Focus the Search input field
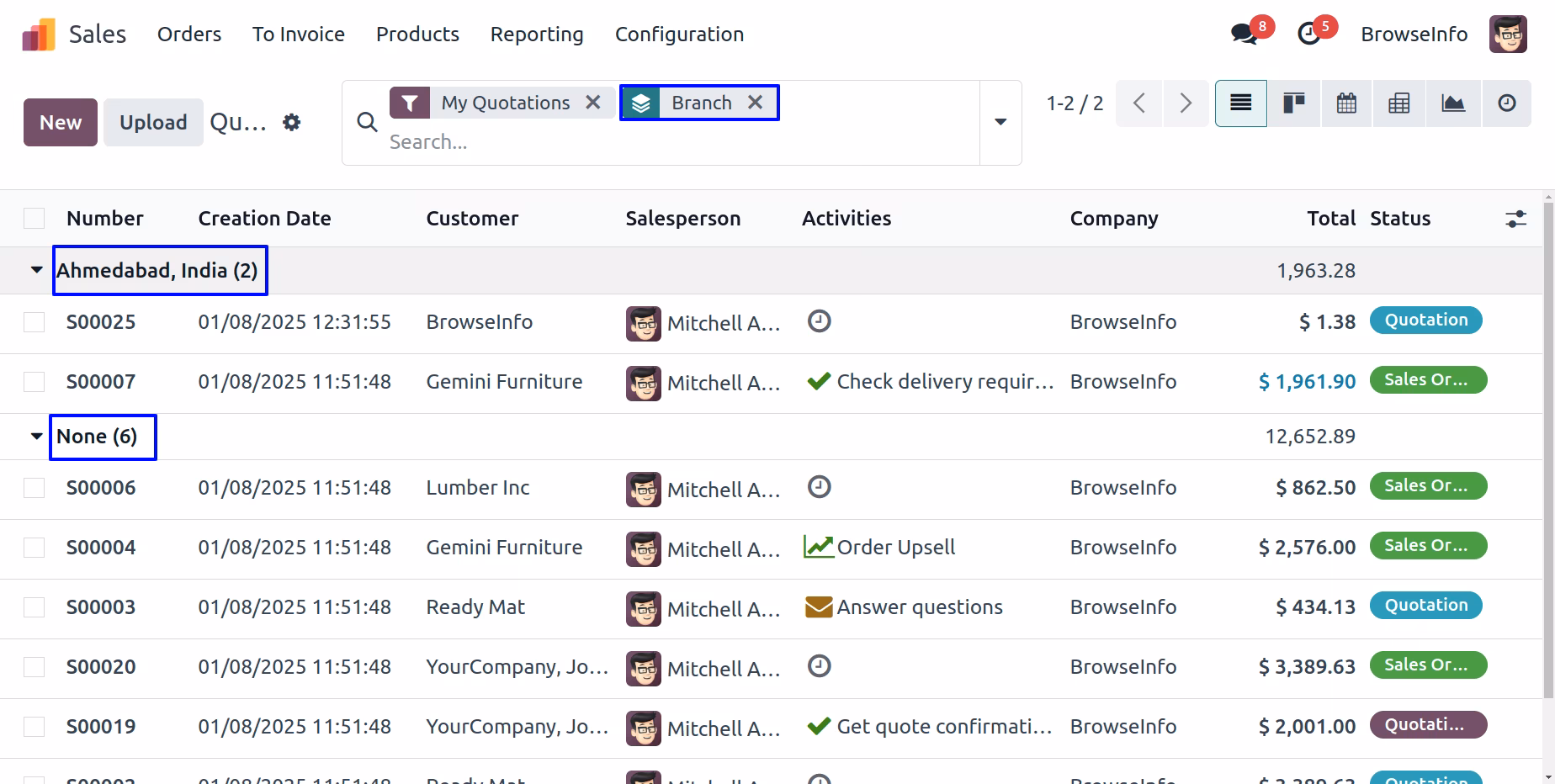The height and width of the screenshot is (784, 1555). [680, 142]
